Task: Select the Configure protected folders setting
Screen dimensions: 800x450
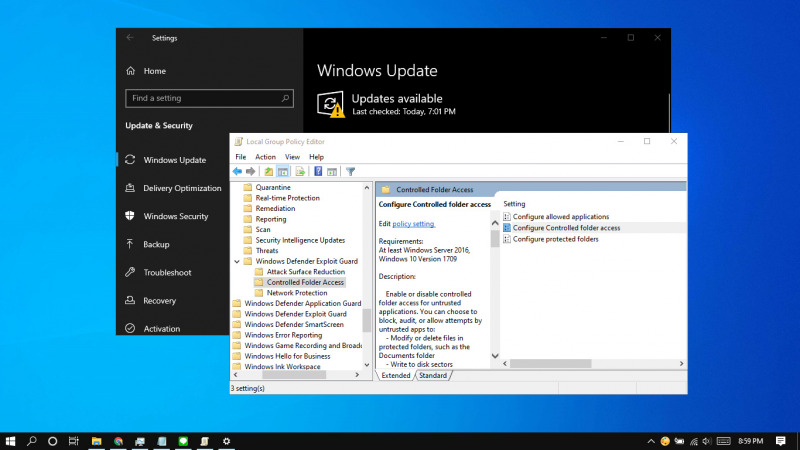Action: (x=555, y=239)
